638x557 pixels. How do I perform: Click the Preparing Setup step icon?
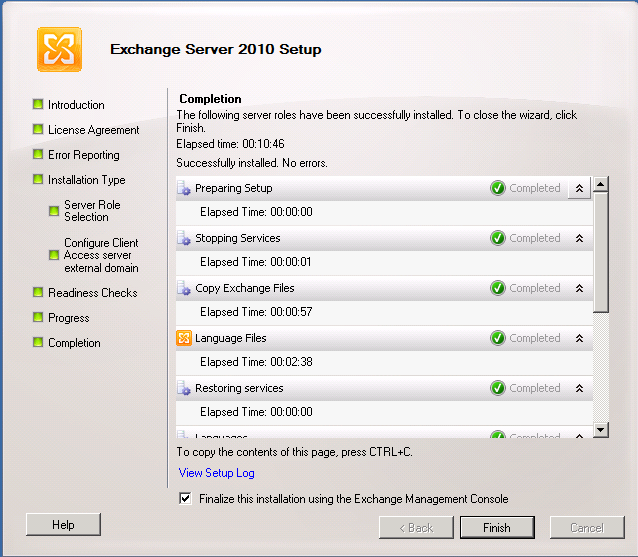184,188
